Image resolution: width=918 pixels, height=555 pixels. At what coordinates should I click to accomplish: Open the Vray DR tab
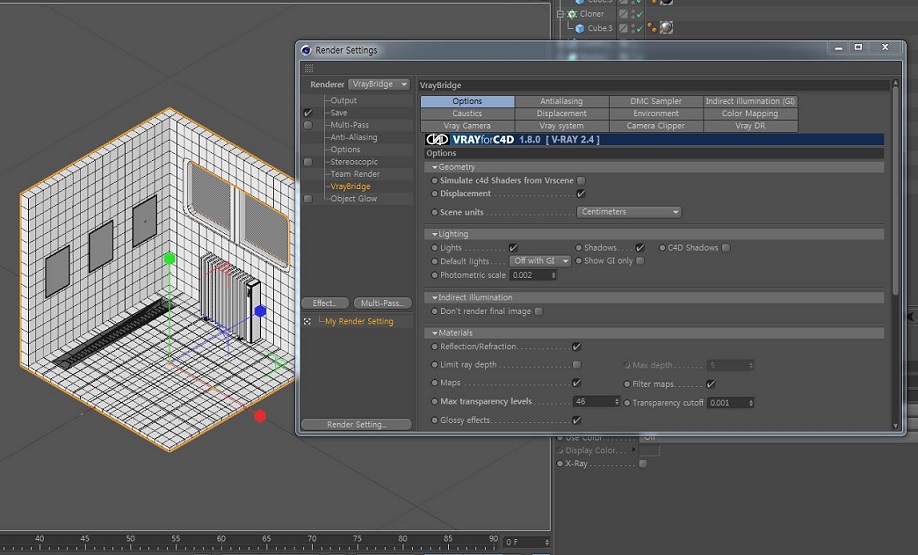click(750, 126)
